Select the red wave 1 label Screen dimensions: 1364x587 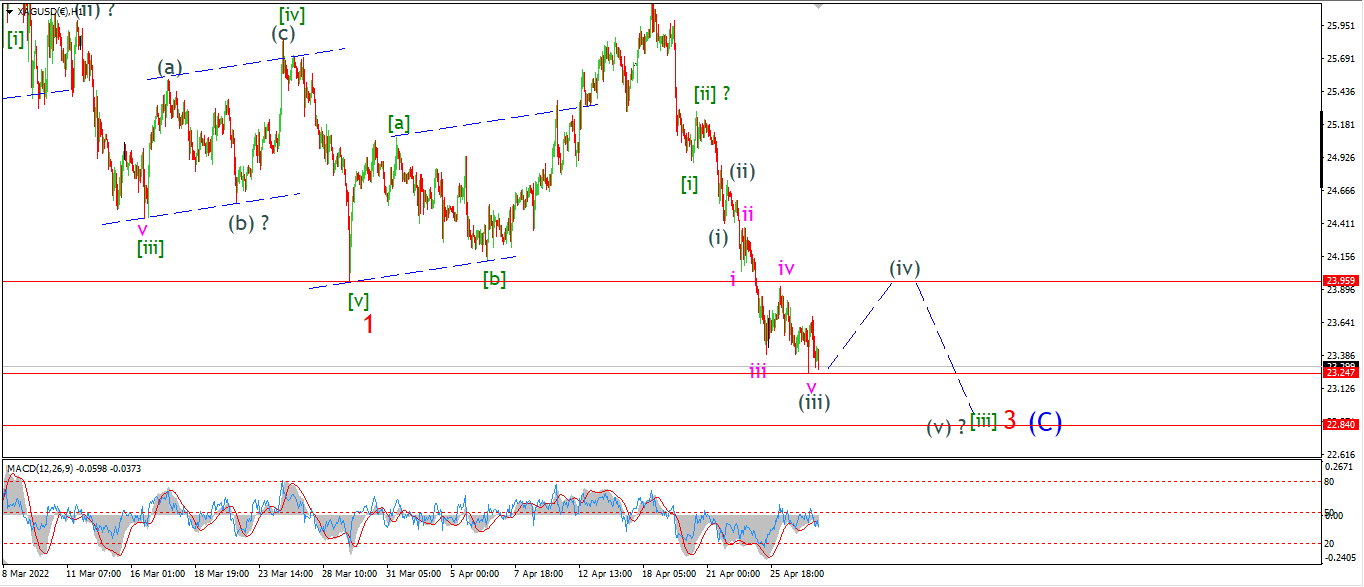(x=368, y=324)
